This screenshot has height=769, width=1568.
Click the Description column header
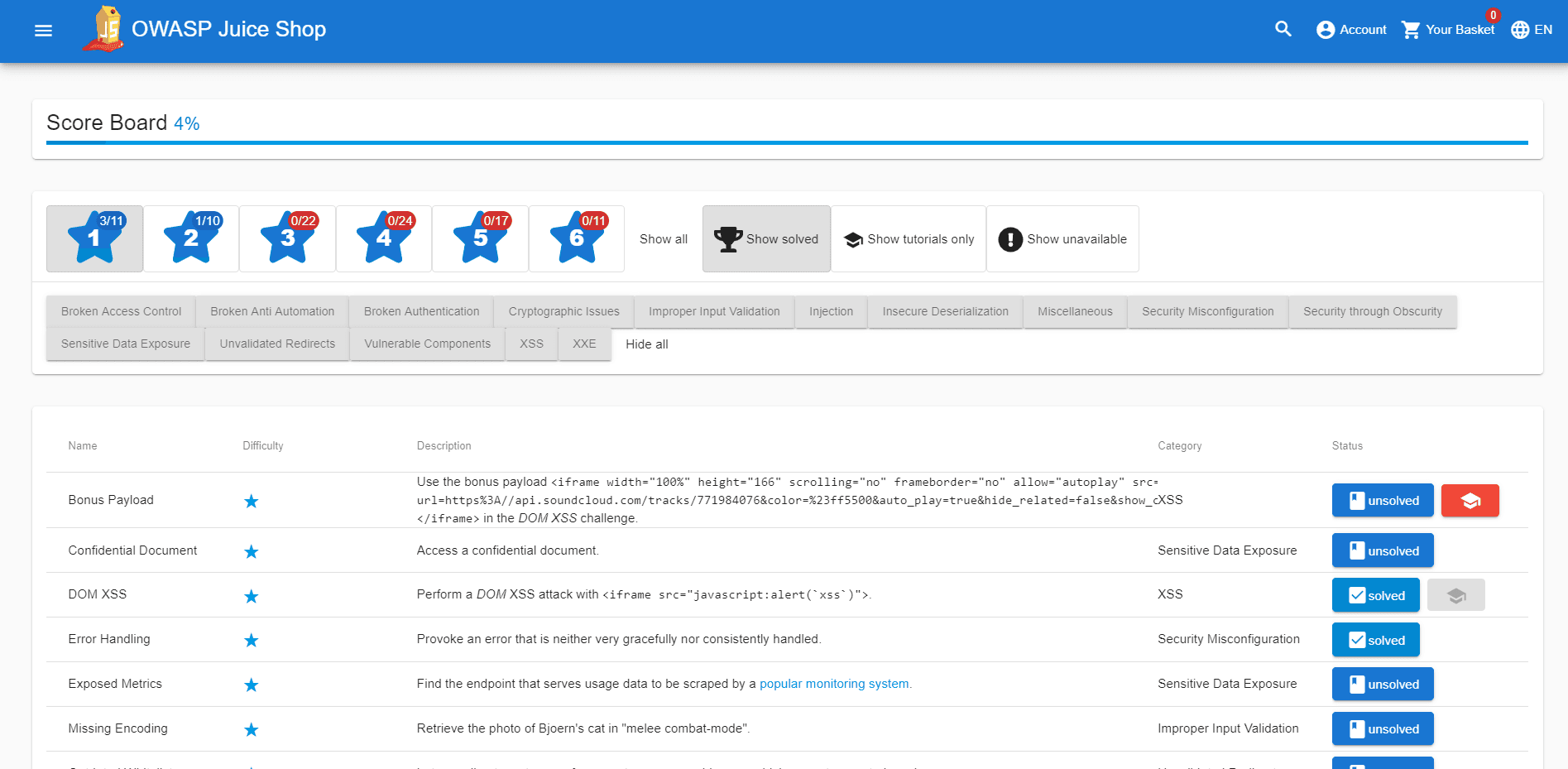[x=444, y=446]
